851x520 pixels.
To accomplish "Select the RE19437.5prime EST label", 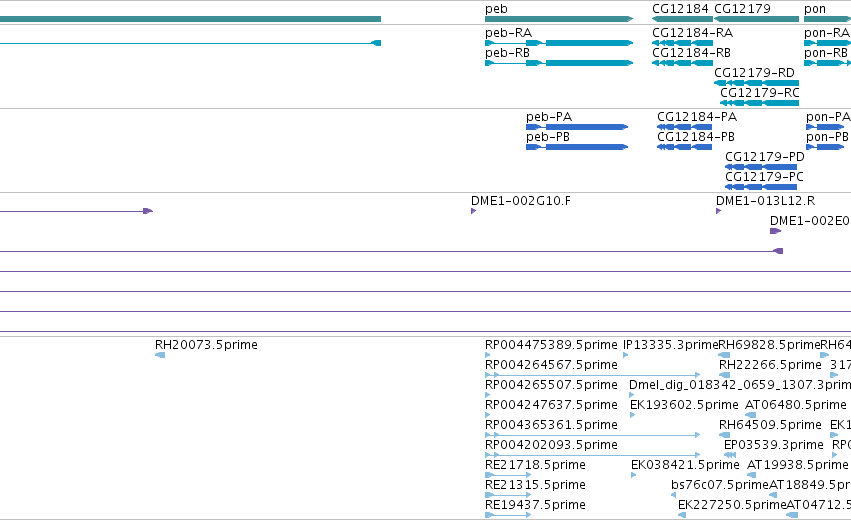I will [535, 505].
